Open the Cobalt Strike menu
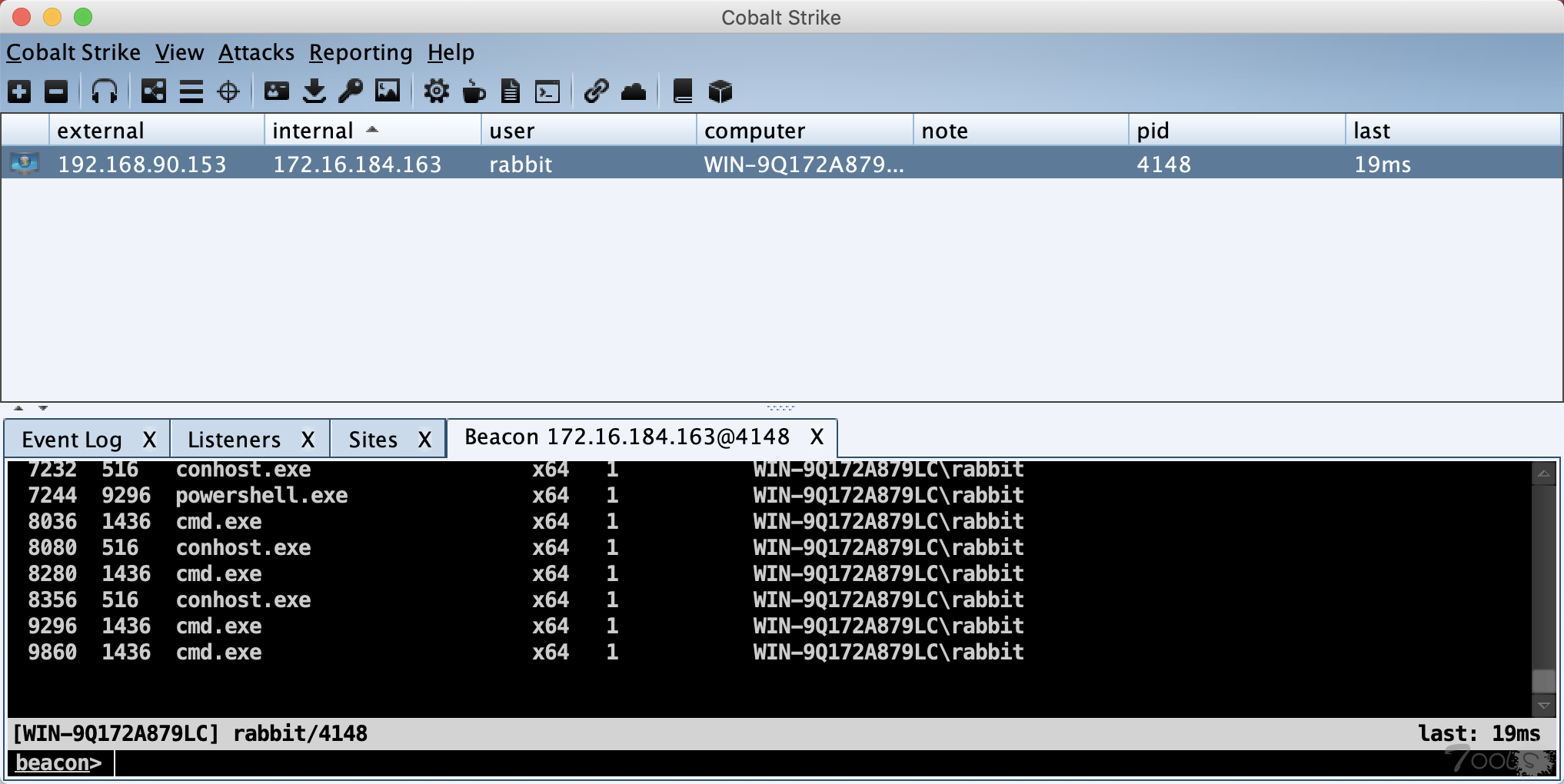 tap(73, 52)
